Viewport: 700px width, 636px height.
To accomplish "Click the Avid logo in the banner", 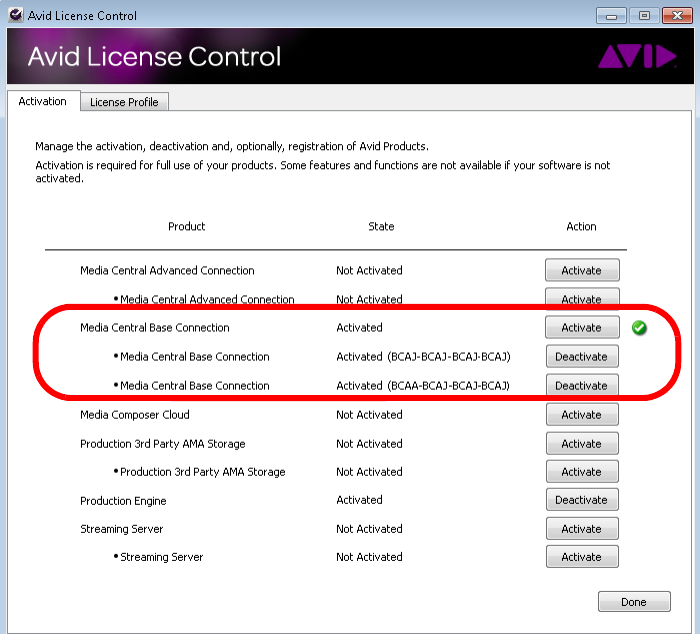I will 637,56.
